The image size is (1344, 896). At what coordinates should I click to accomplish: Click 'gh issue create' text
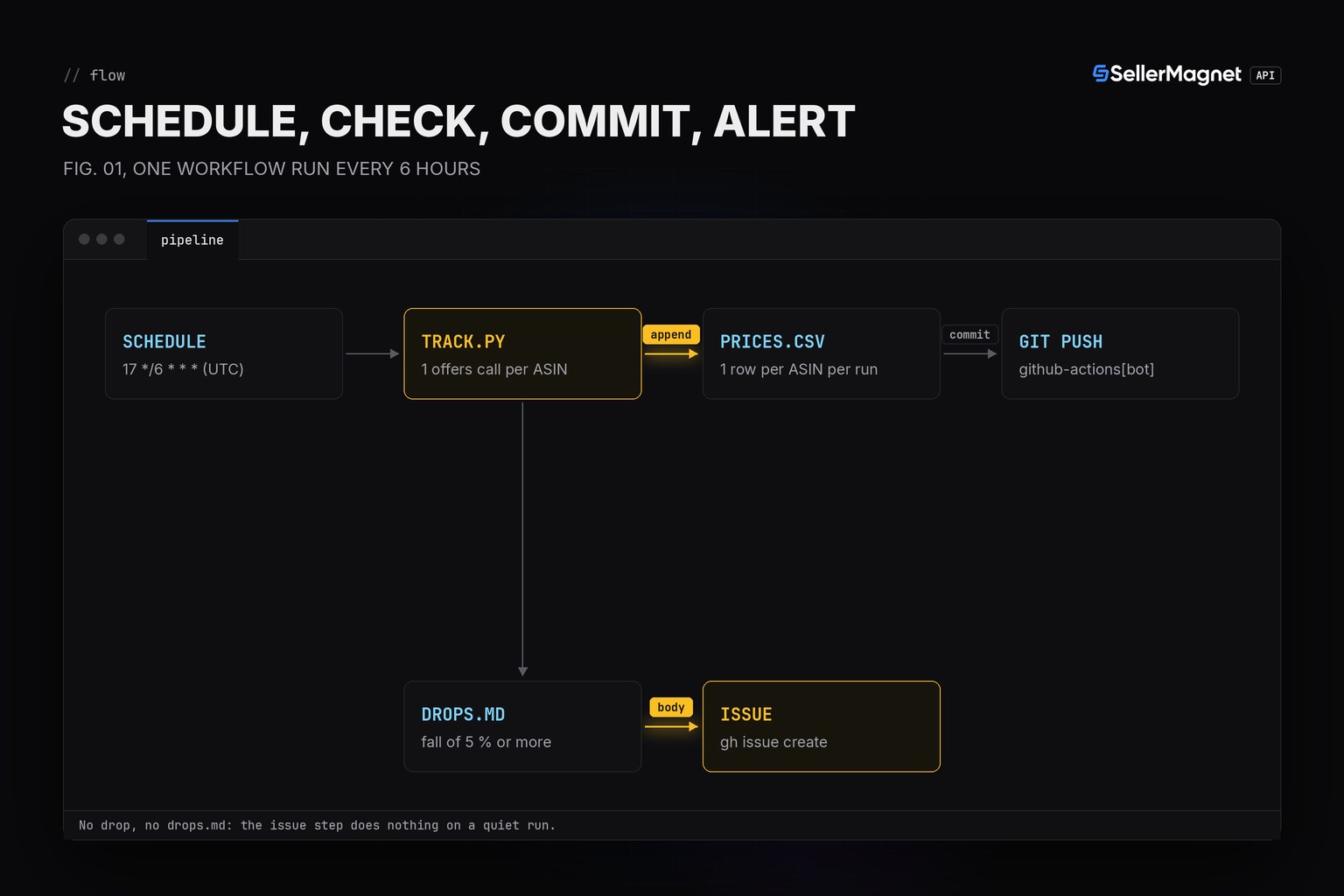click(773, 742)
